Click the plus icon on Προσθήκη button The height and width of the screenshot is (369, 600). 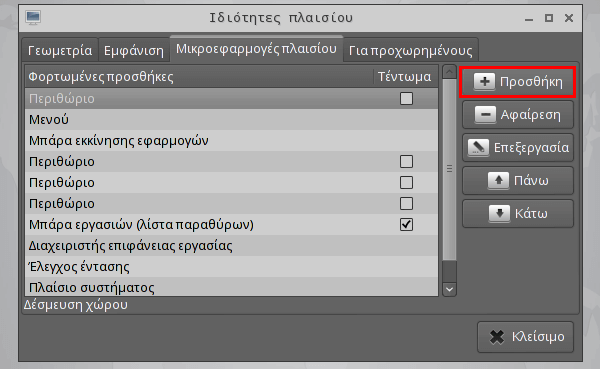484,82
